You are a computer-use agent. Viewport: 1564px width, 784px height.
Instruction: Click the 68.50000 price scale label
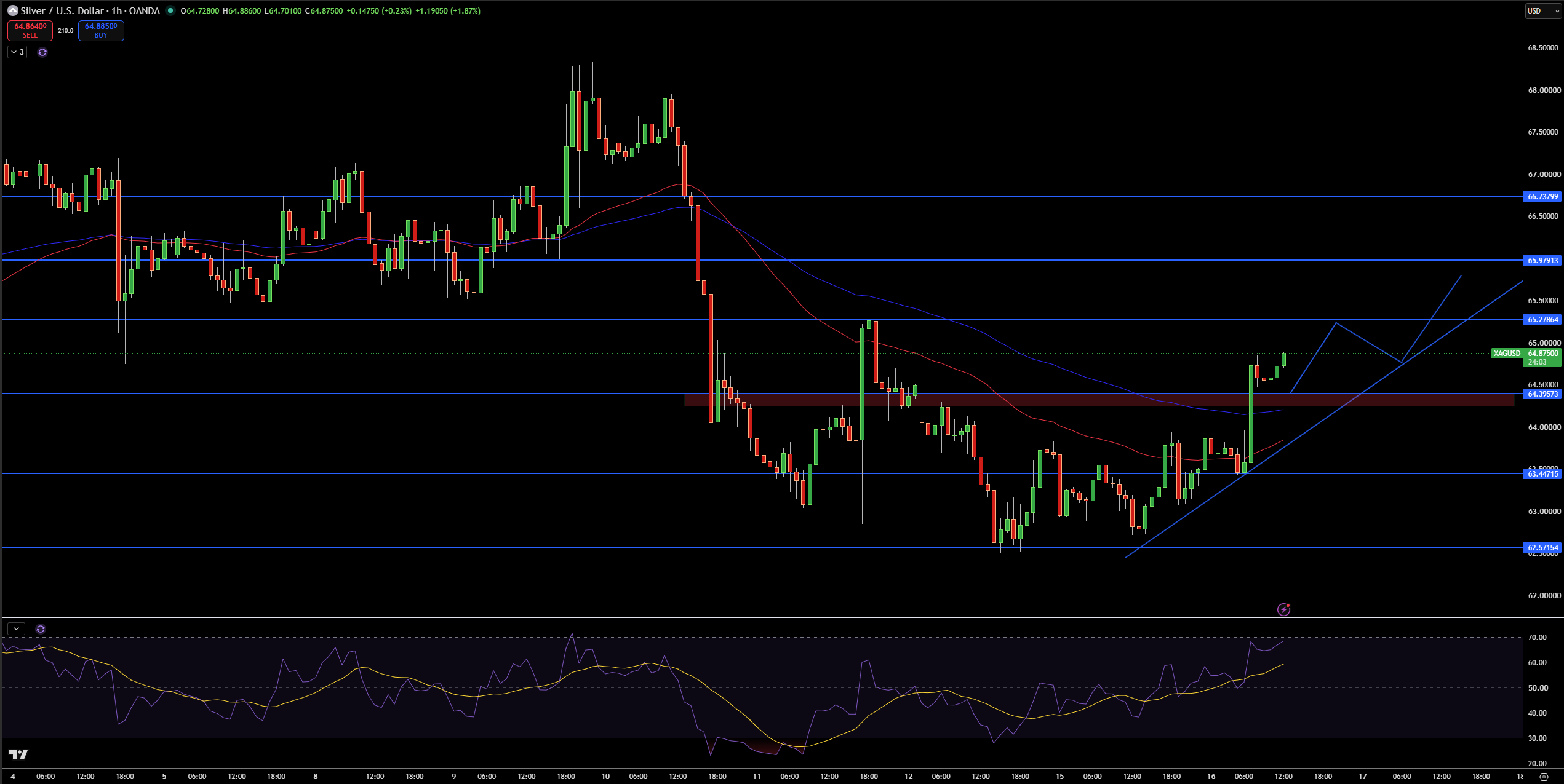tap(1544, 48)
